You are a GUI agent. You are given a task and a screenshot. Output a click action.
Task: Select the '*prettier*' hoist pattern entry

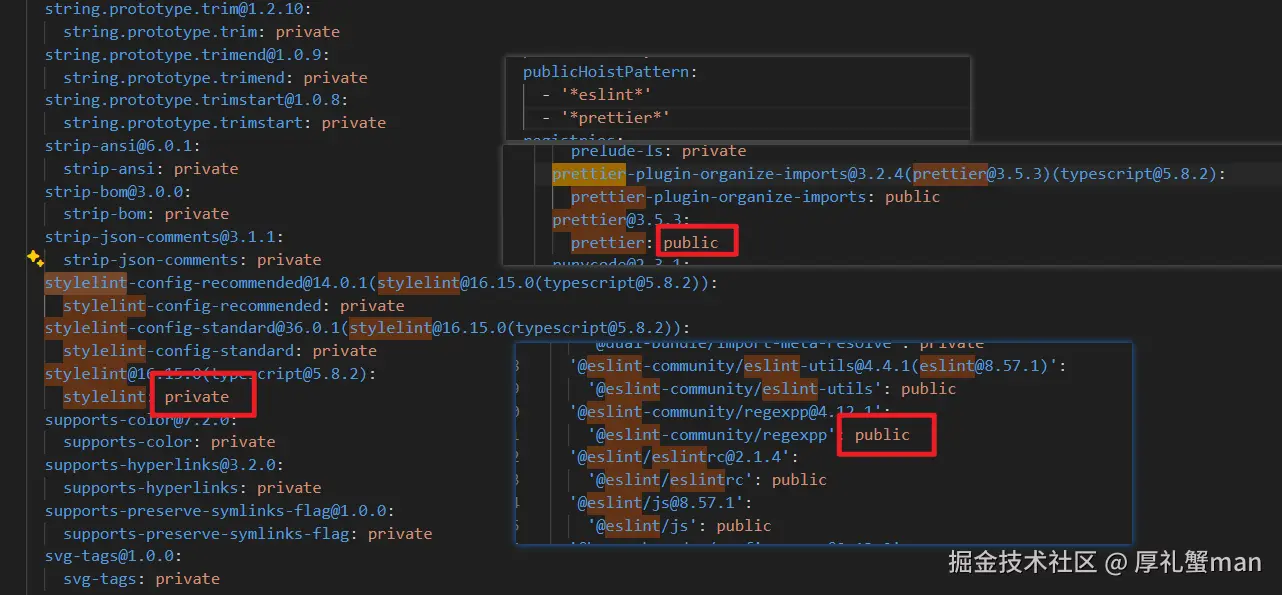click(x=615, y=118)
